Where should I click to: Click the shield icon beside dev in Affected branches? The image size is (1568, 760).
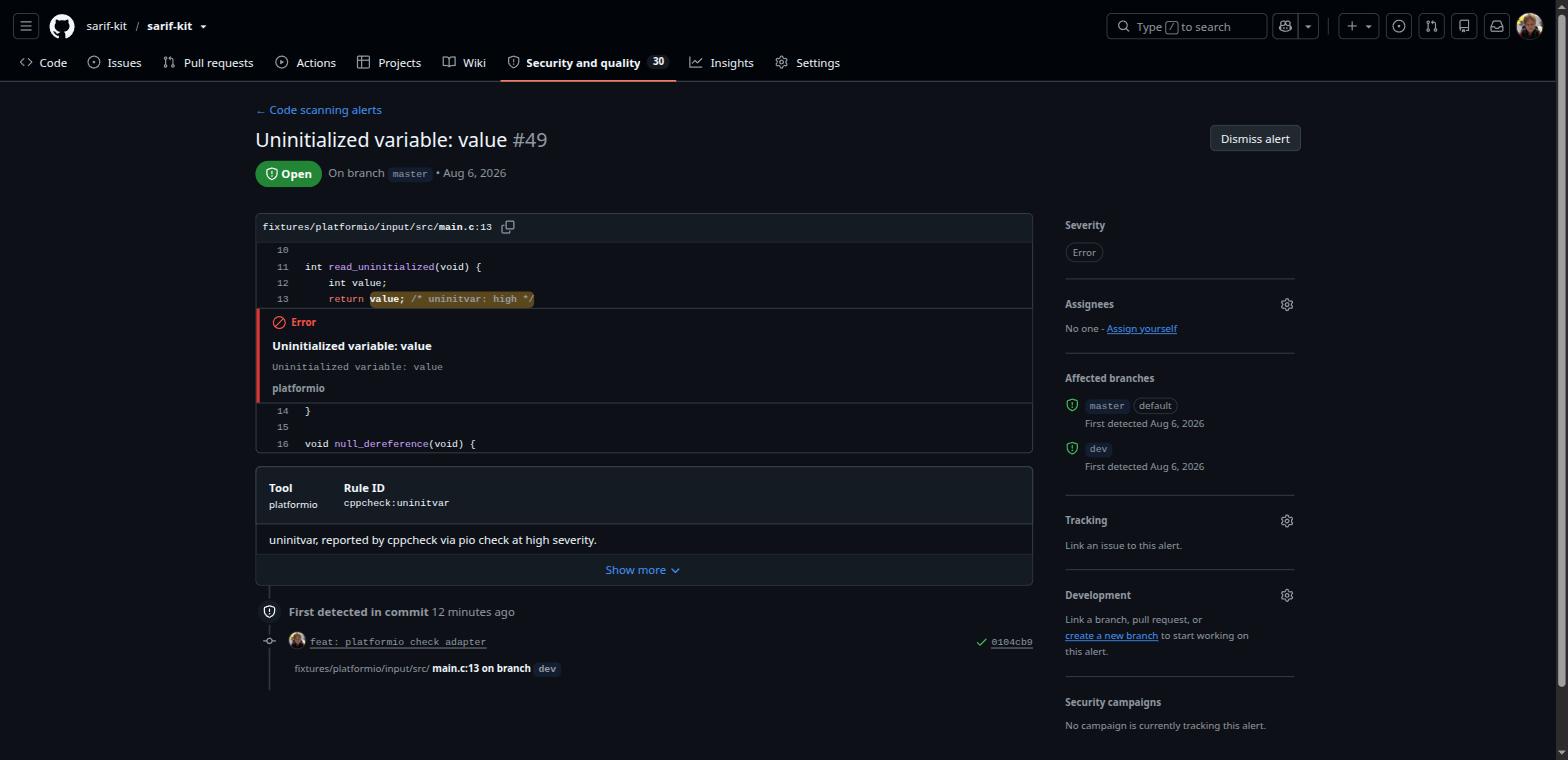(1072, 448)
